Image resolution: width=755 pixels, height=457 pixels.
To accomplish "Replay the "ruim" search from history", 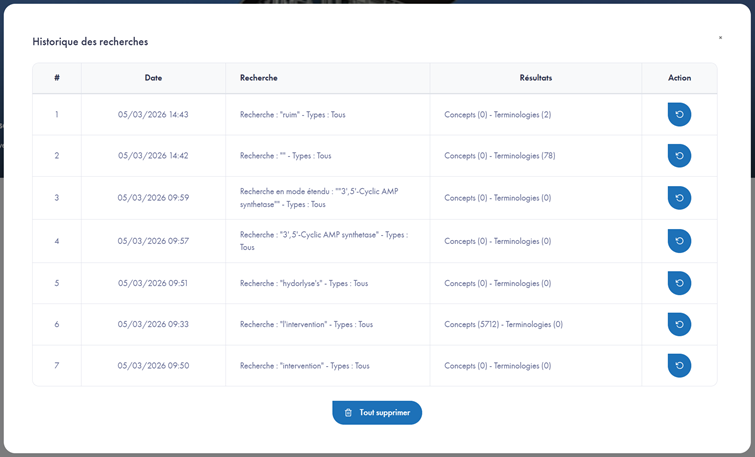I will click(x=679, y=115).
